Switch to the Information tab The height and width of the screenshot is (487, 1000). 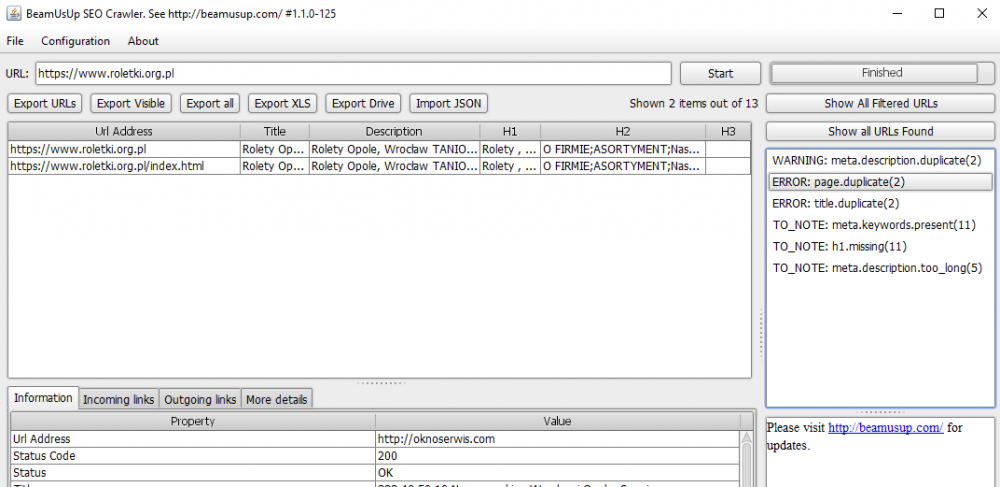(x=43, y=398)
